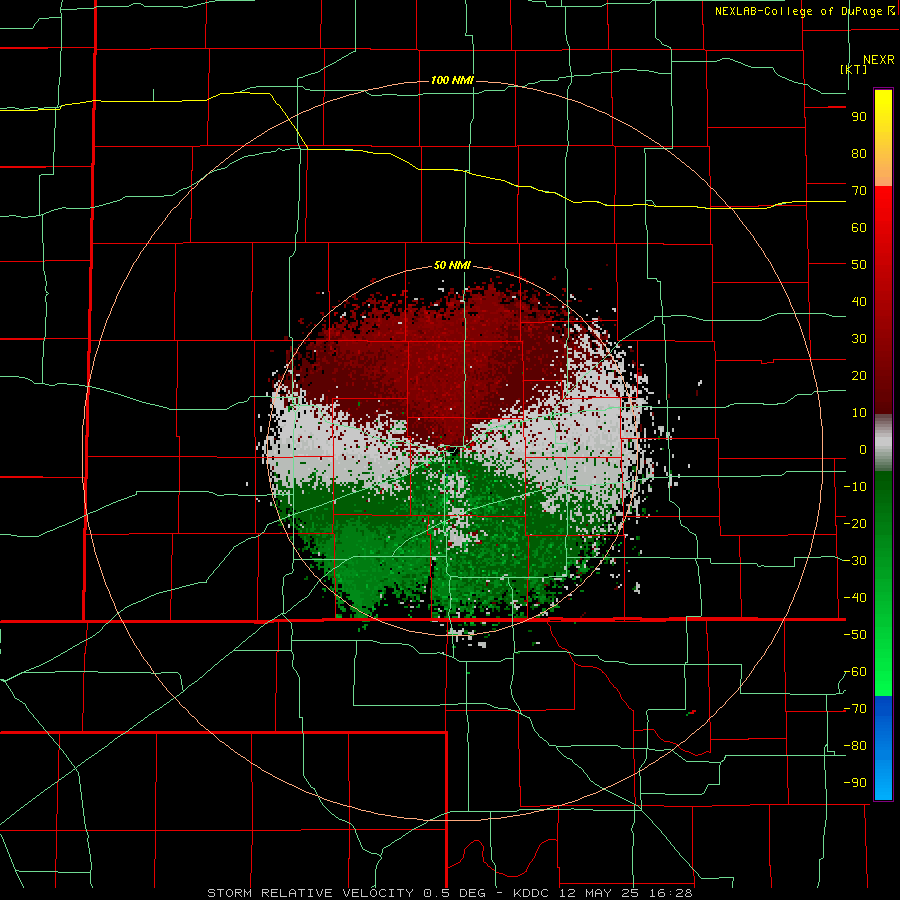The width and height of the screenshot is (900, 900).
Task: Click the -50 value on the velocity scale
Action: pos(855,635)
